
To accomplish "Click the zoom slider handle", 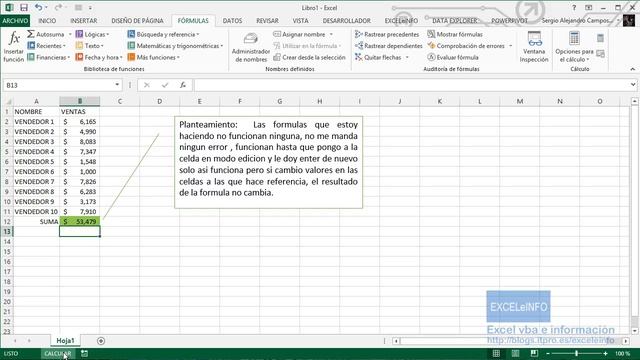I will [576, 353].
